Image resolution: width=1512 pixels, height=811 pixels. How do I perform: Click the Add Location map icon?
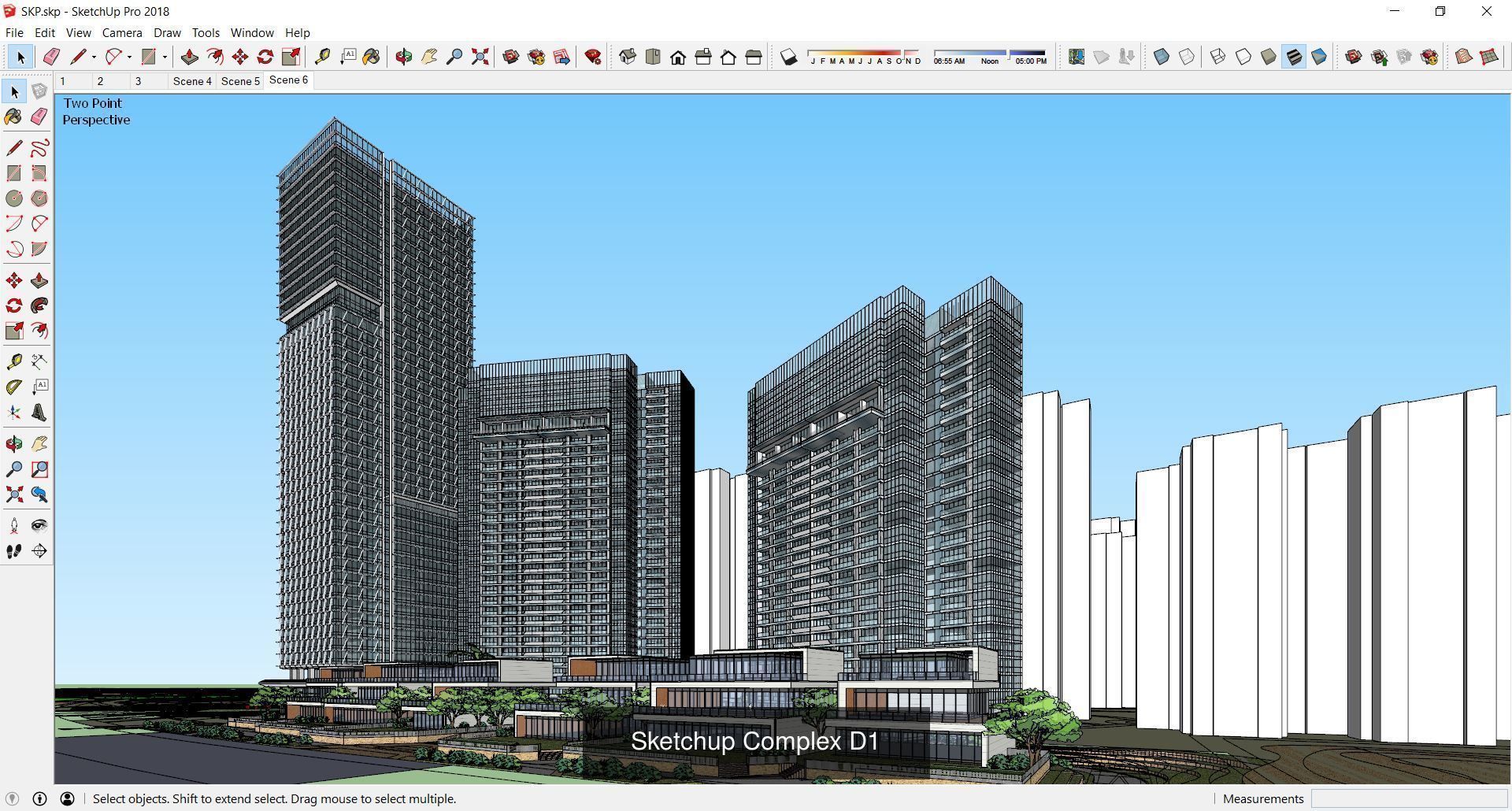(x=1077, y=57)
